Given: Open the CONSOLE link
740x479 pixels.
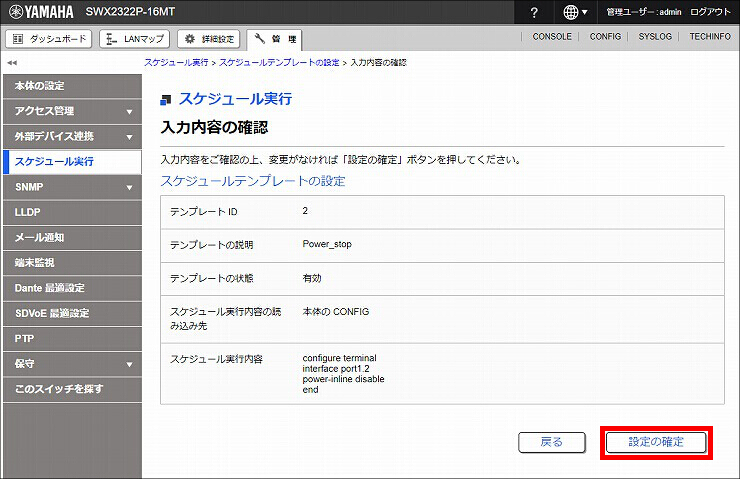Looking at the screenshot, I should 552,36.
